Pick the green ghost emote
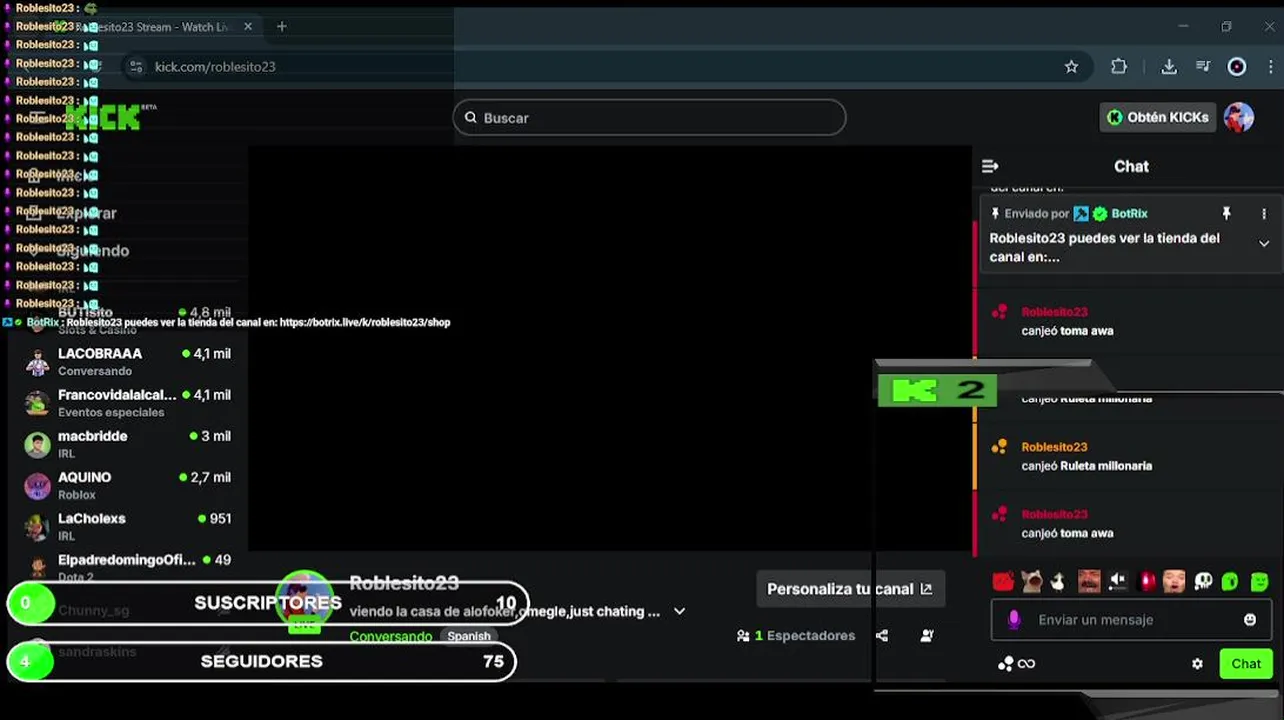This screenshot has width=1284, height=720. pos(1231,581)
